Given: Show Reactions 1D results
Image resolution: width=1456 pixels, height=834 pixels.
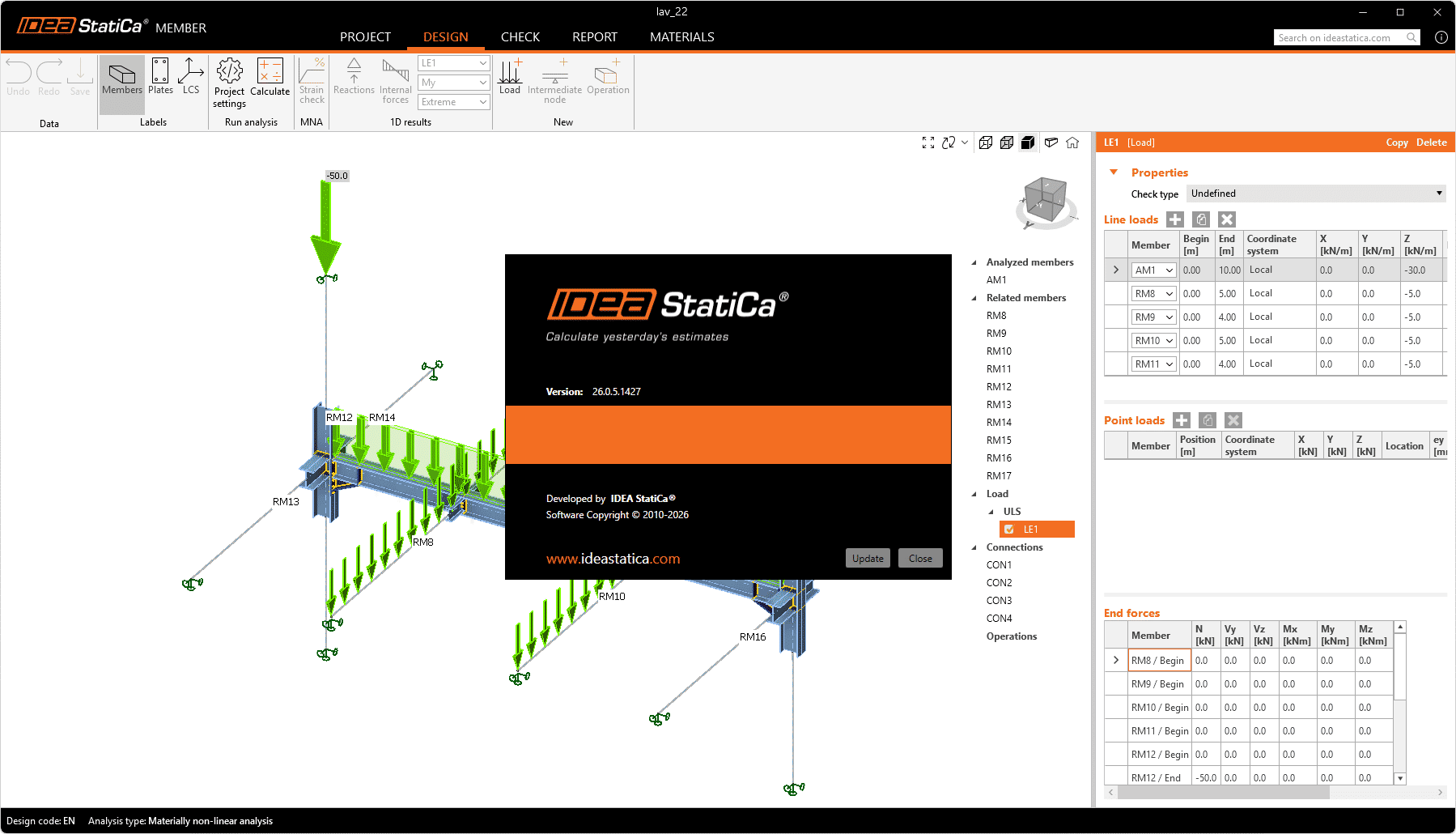Looking at the screenshot, I should 354,78.
